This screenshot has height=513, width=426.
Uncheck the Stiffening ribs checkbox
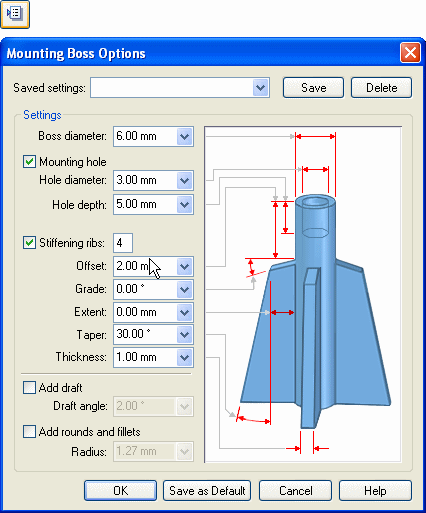pos(29,243)
